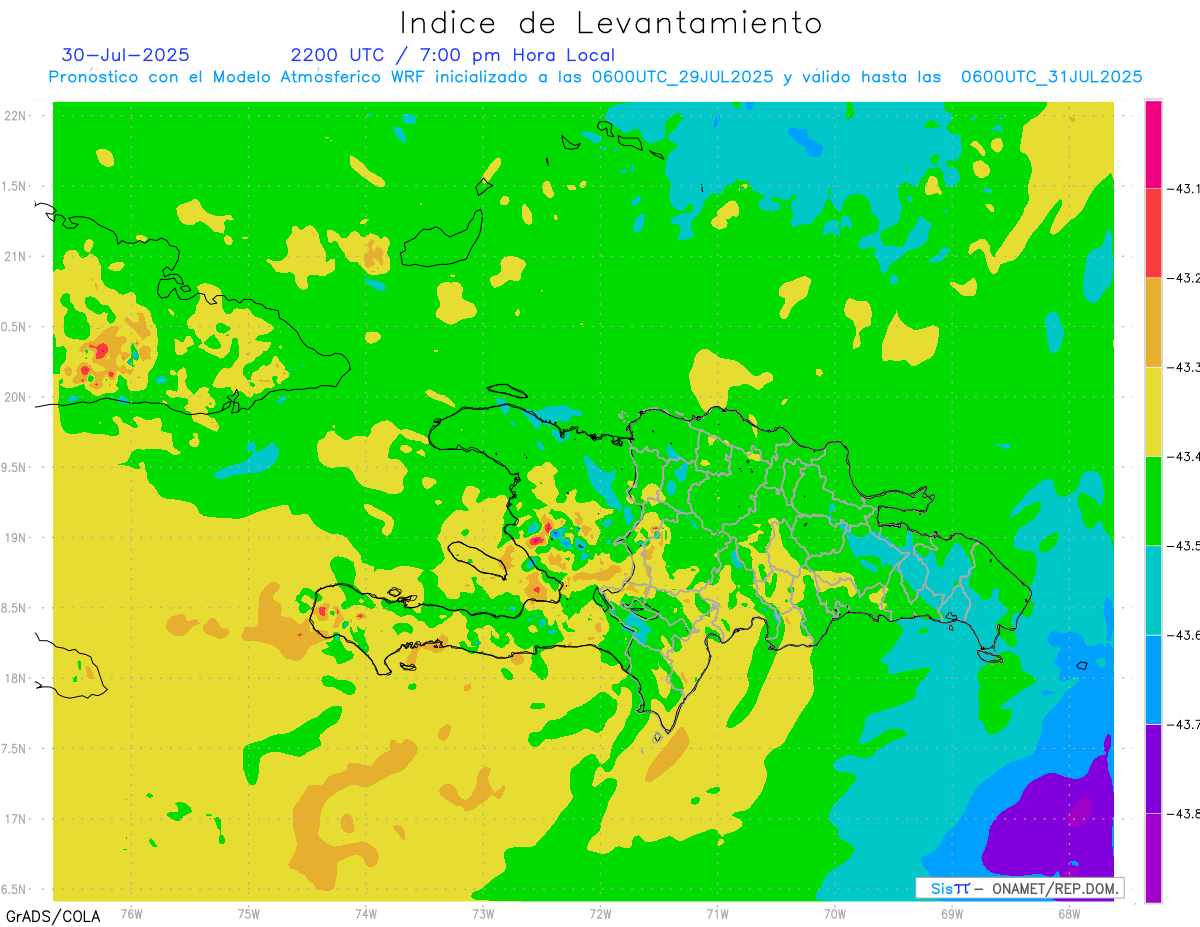Screen dimensions: 1200x927
Task: Choose the blue legend swatch below -43.6
Action: coord(1153,679)
